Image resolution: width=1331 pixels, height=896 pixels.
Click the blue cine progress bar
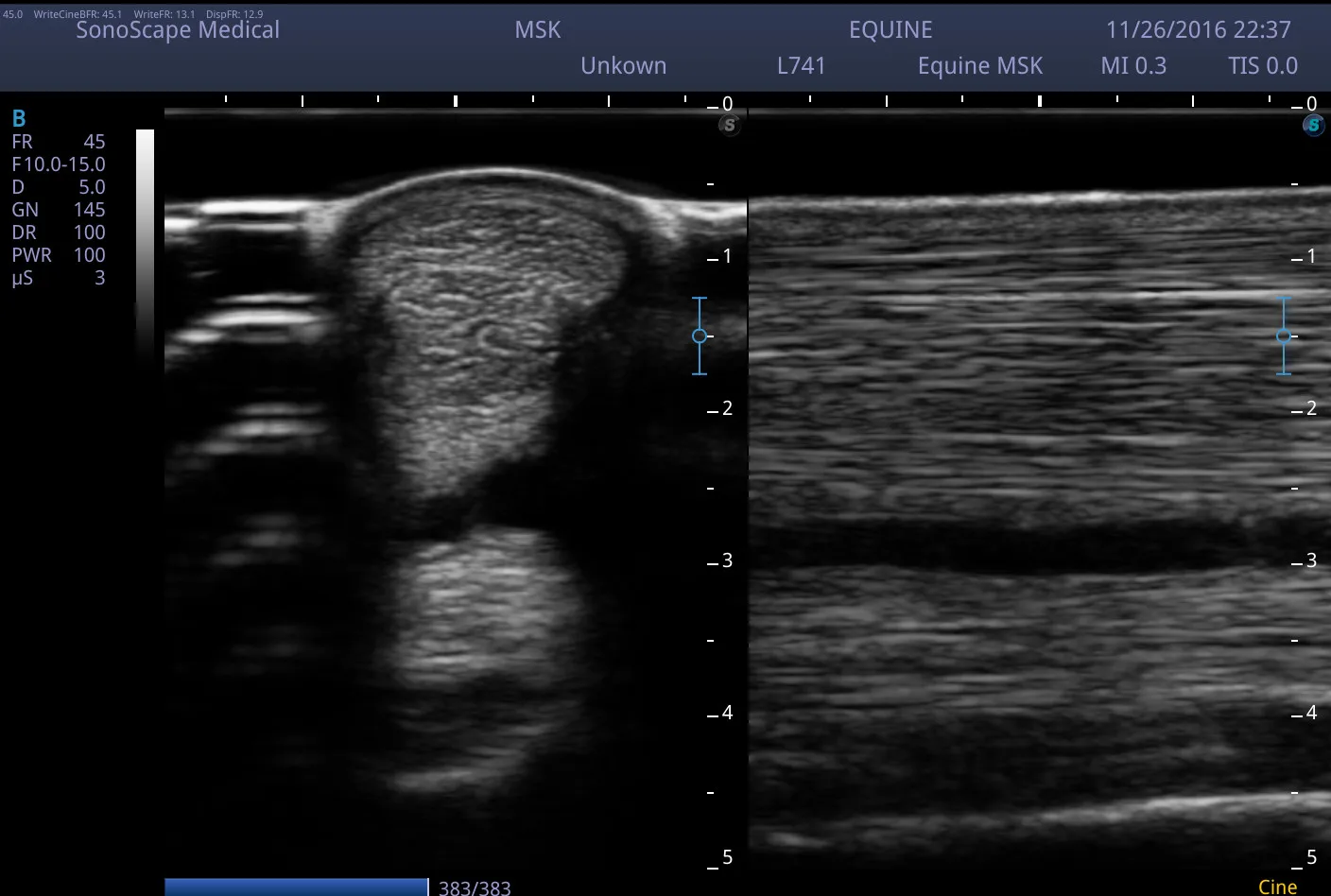(296, 887)
